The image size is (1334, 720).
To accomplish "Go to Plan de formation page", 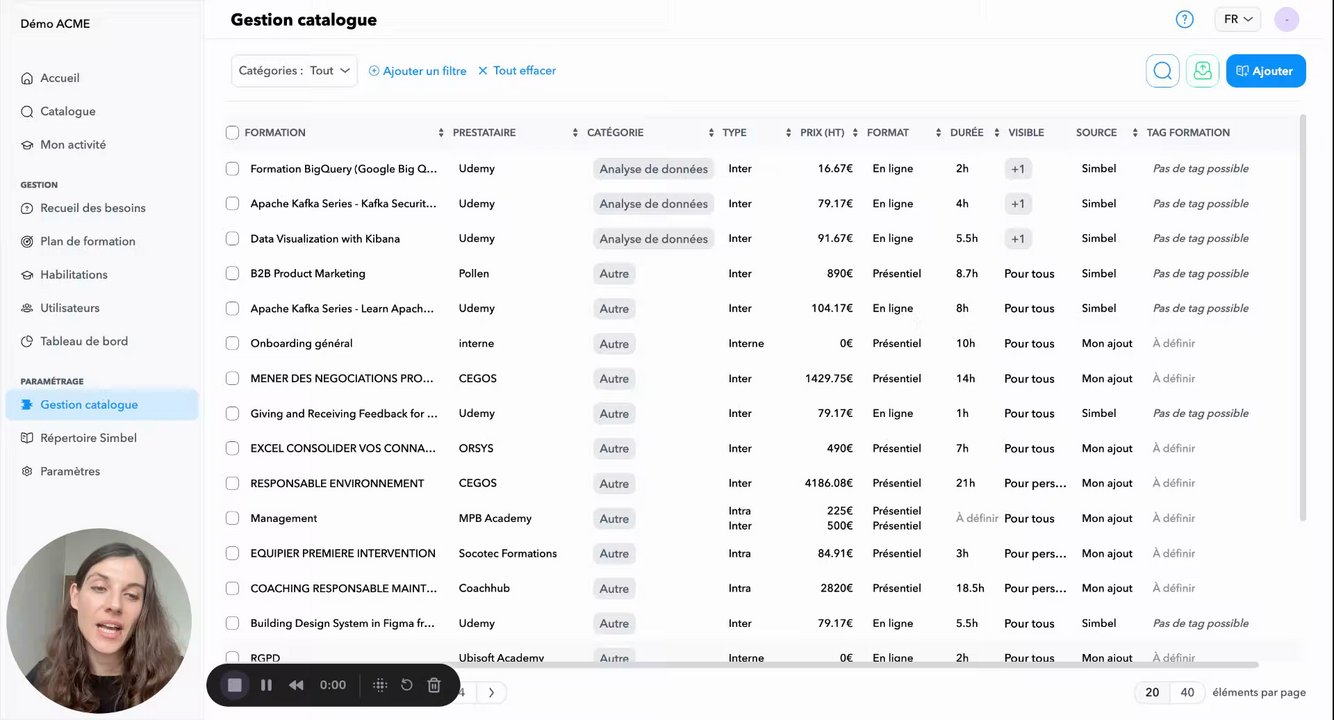I will [x=87, y=242].
